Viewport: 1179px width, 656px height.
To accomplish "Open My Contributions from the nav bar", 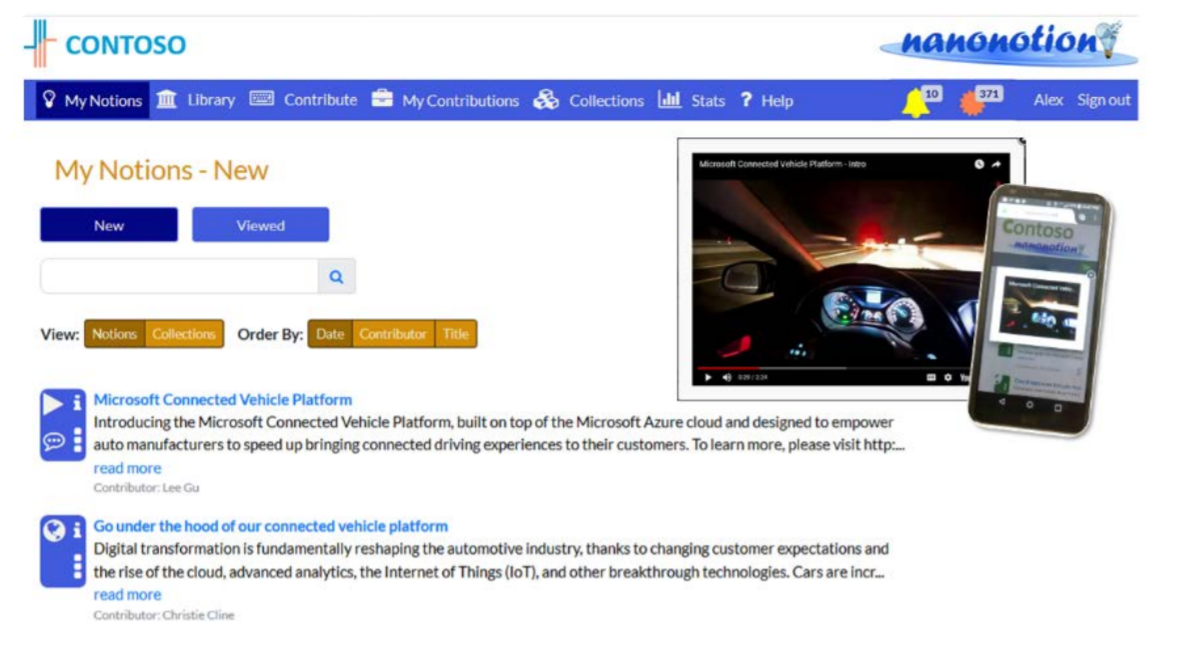I will (445, 100).
